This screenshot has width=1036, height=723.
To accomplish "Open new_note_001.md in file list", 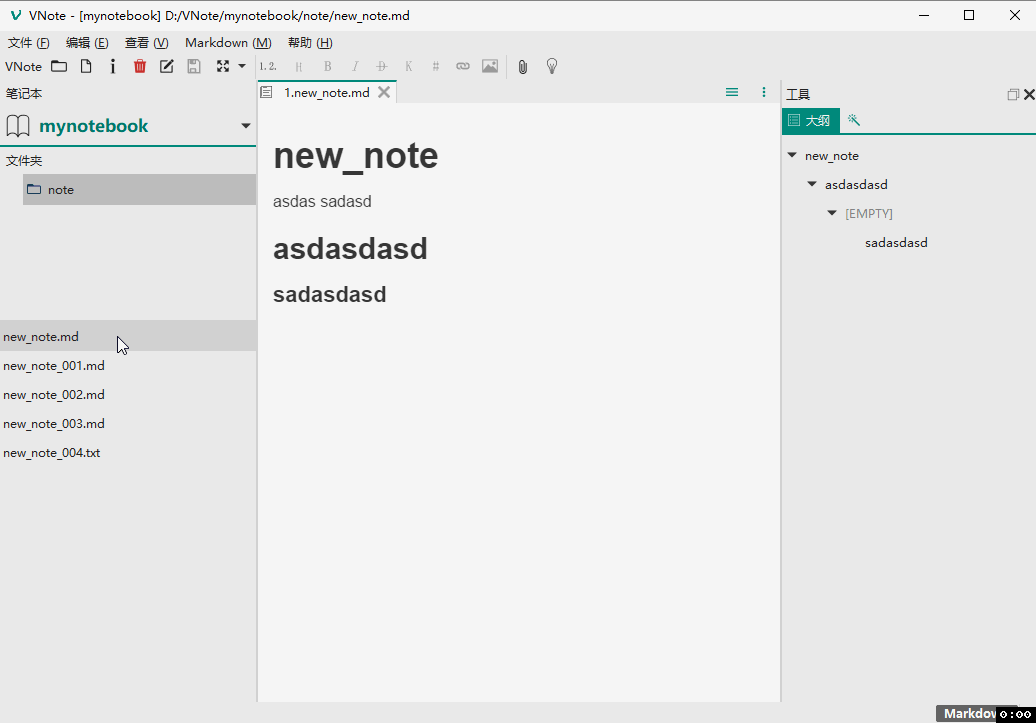I will click(128, 365).
